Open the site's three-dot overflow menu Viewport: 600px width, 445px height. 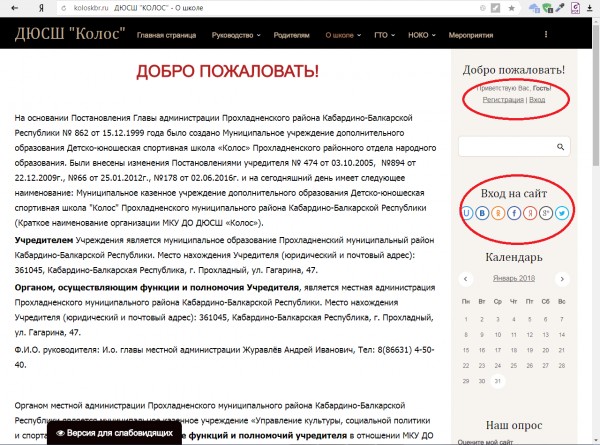coord(546,34)
